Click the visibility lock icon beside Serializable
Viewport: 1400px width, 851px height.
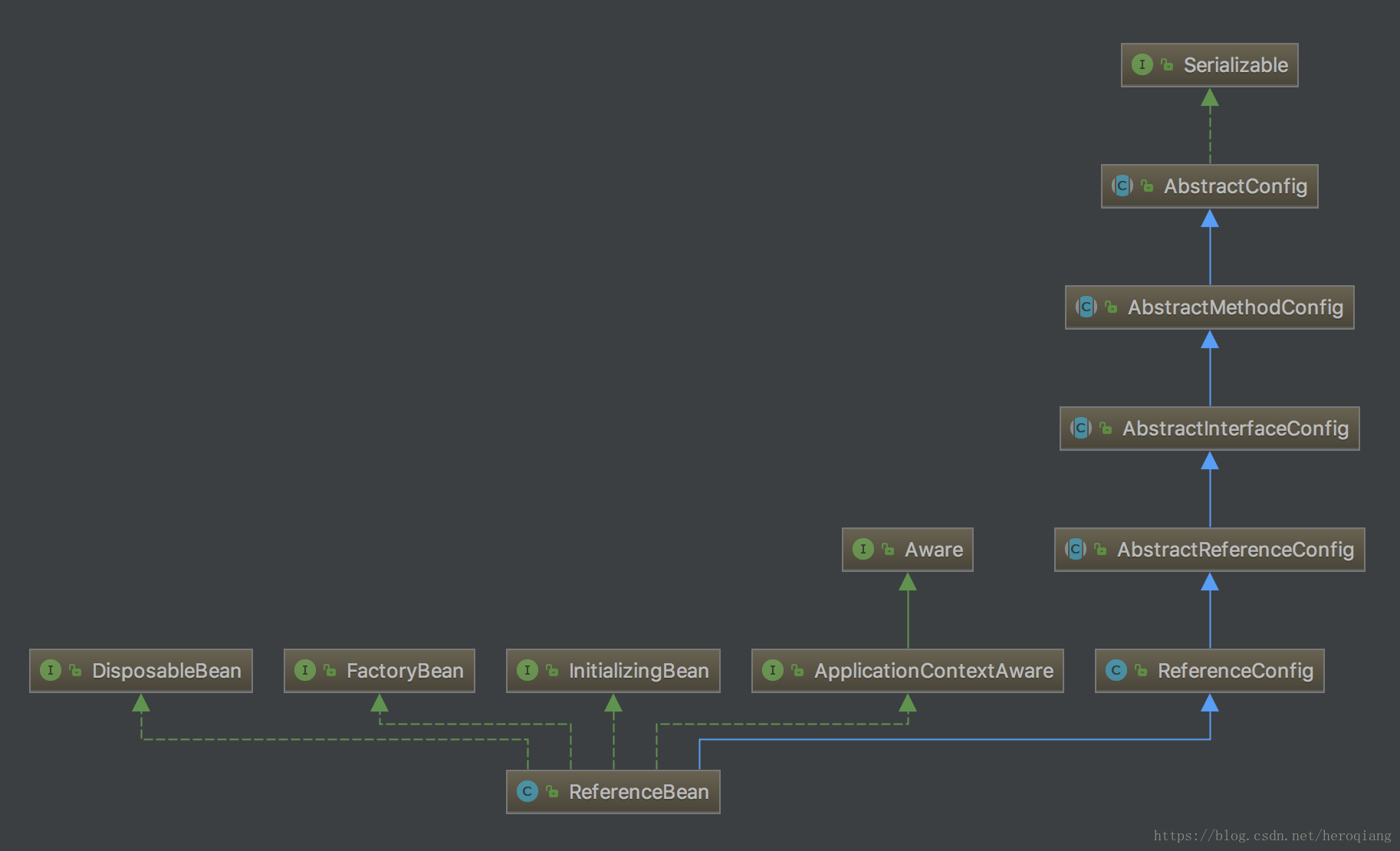[x=1167, y=65]
